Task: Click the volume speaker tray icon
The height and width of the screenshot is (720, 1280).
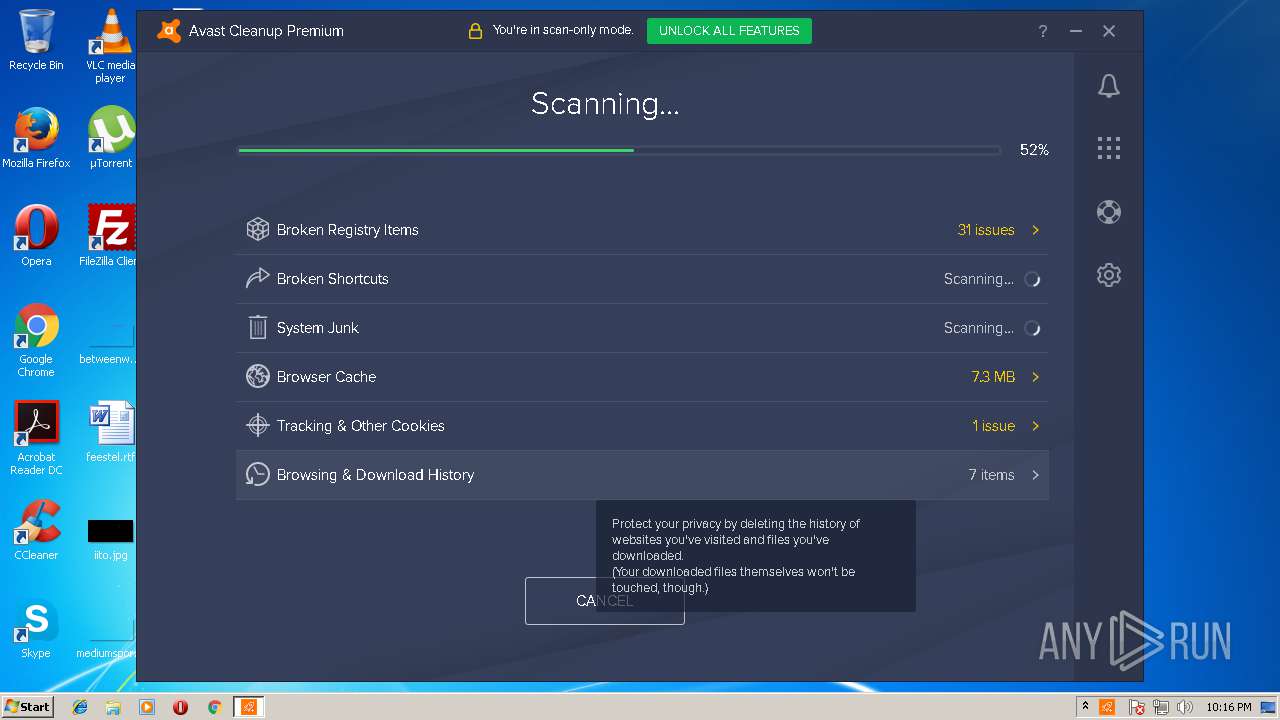Action: click(1185, 707)
